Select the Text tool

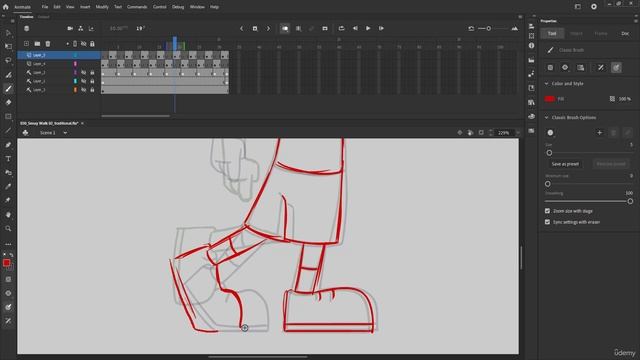pos(8,159)
